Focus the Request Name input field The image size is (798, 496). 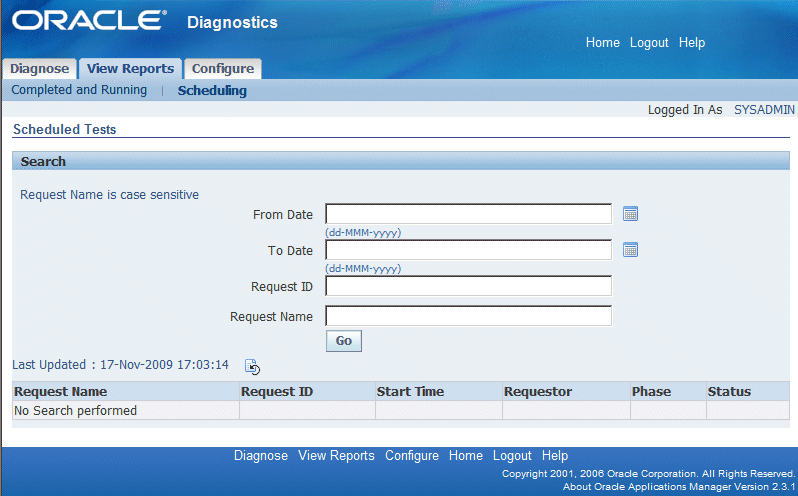click(469, 316)
